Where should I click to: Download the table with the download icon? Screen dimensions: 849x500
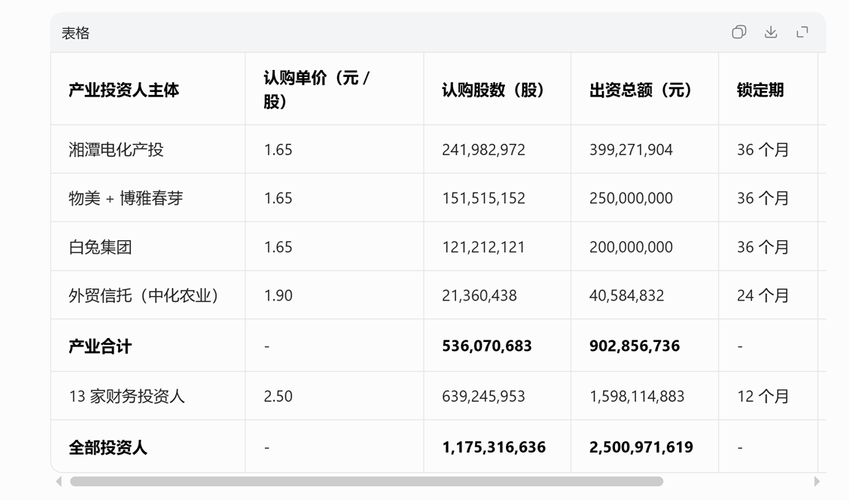pyautogui.click(x=771, y=32)
